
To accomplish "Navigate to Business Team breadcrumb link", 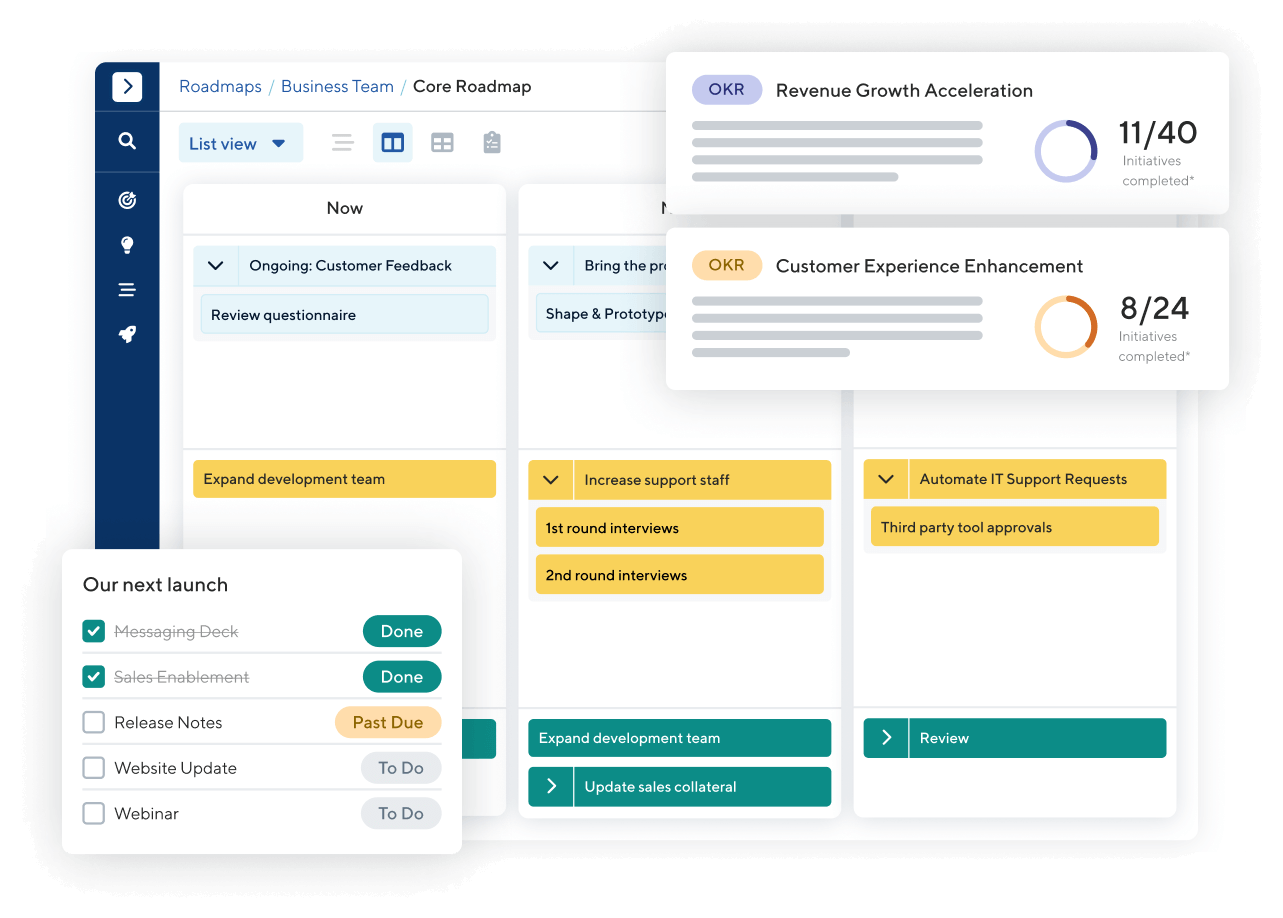I will (337, 87).
